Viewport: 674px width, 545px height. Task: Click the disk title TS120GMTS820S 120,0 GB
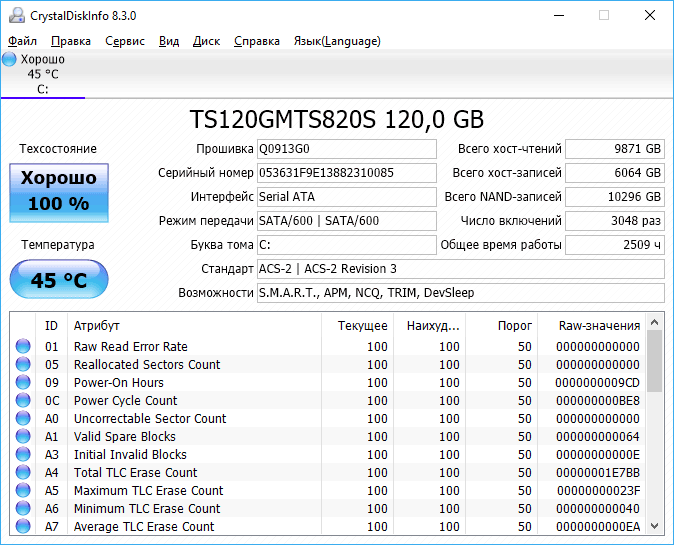pyautogui.click(x=337, y=119)
